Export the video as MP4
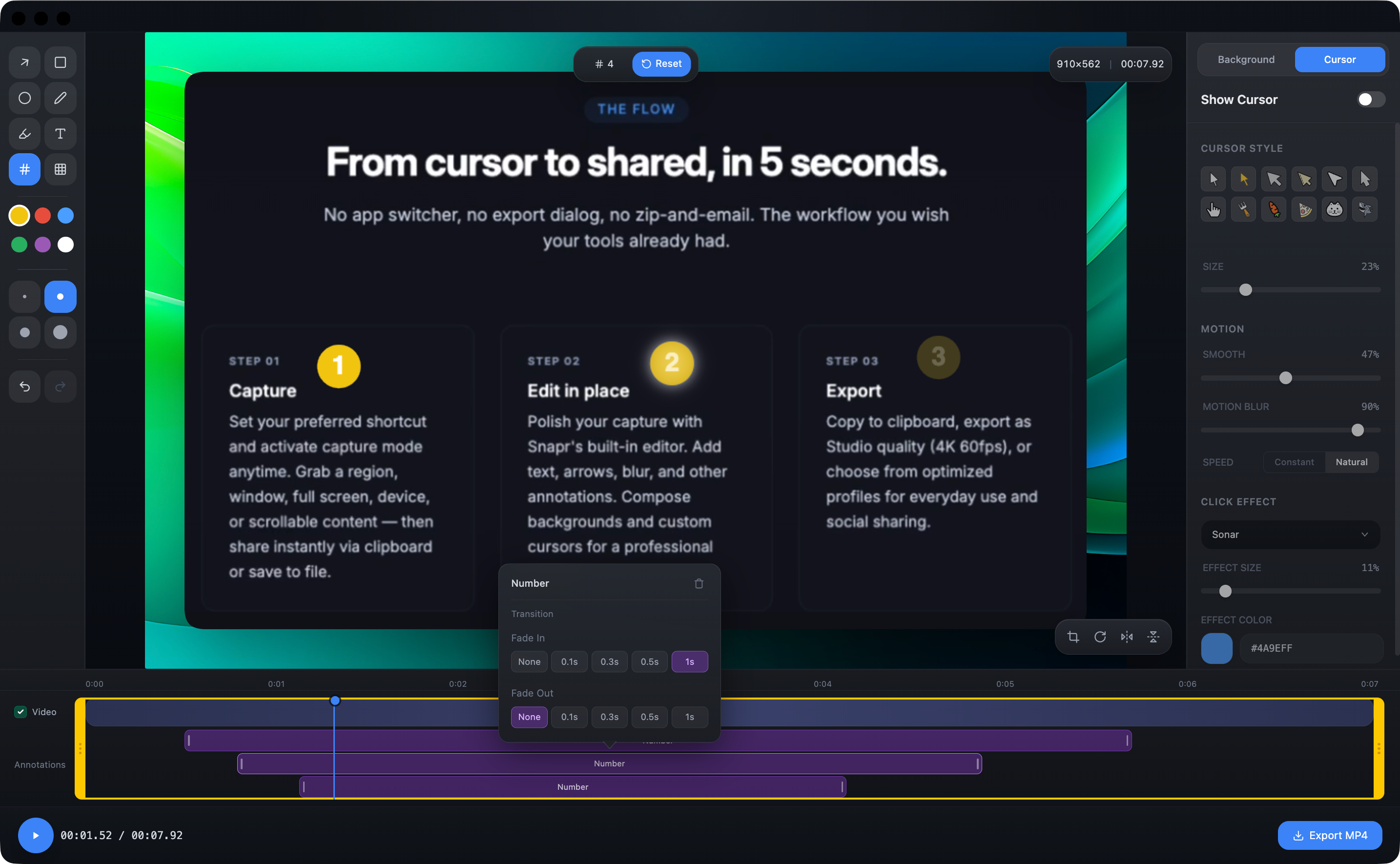The width and height of the screenshot is (1400, 864). click(1330, 835)
